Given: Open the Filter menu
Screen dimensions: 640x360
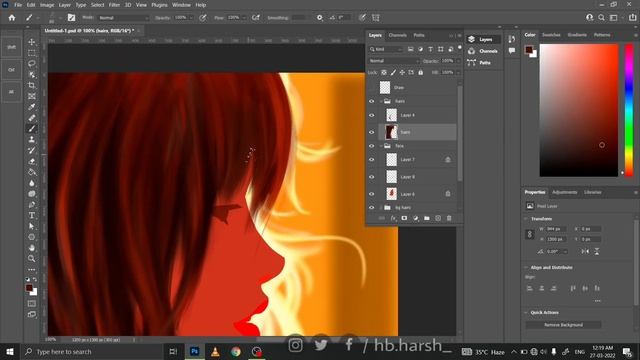Looking at the screenshot, I should pos(114,5).
